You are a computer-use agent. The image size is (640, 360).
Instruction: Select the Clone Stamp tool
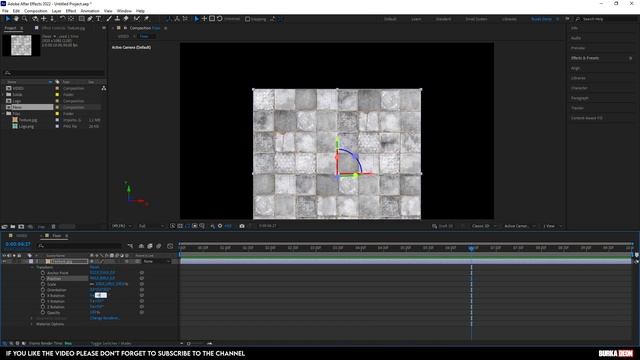click(117, 19)
